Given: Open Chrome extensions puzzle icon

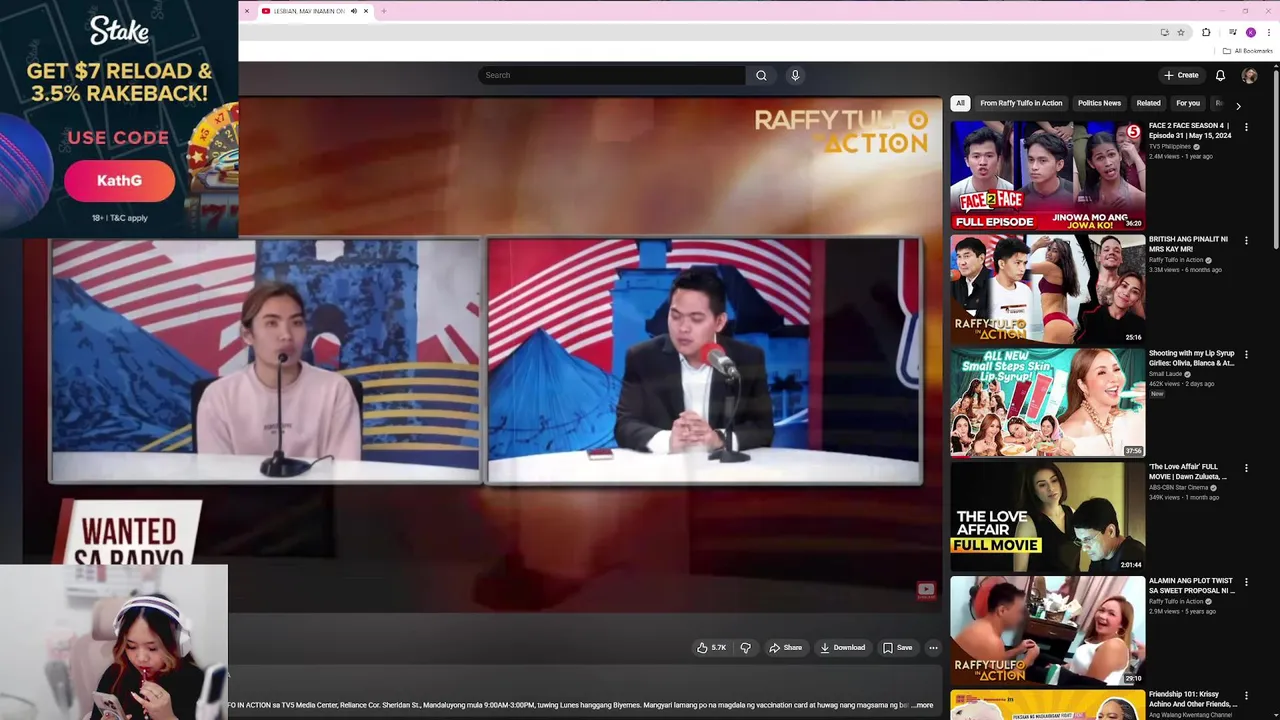Looking at the screenshot, I should click(1206, 32).
